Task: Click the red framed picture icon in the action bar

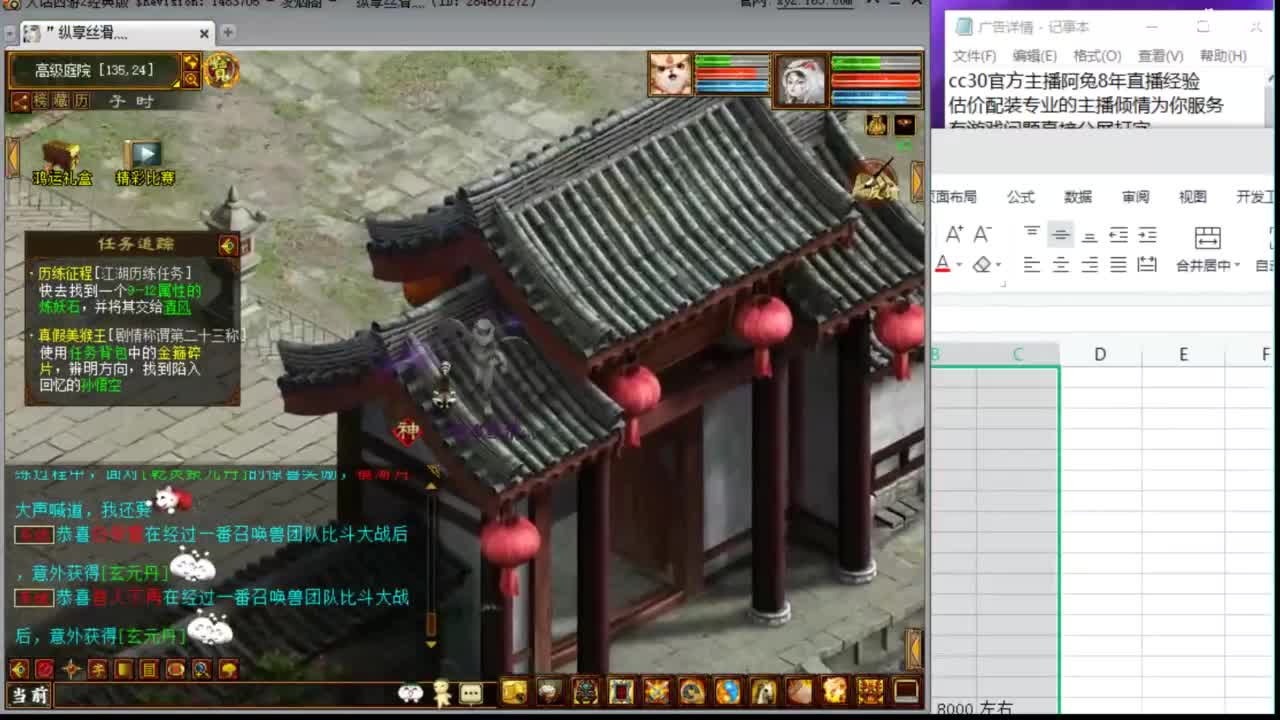Action: click(x=621, y=691)
